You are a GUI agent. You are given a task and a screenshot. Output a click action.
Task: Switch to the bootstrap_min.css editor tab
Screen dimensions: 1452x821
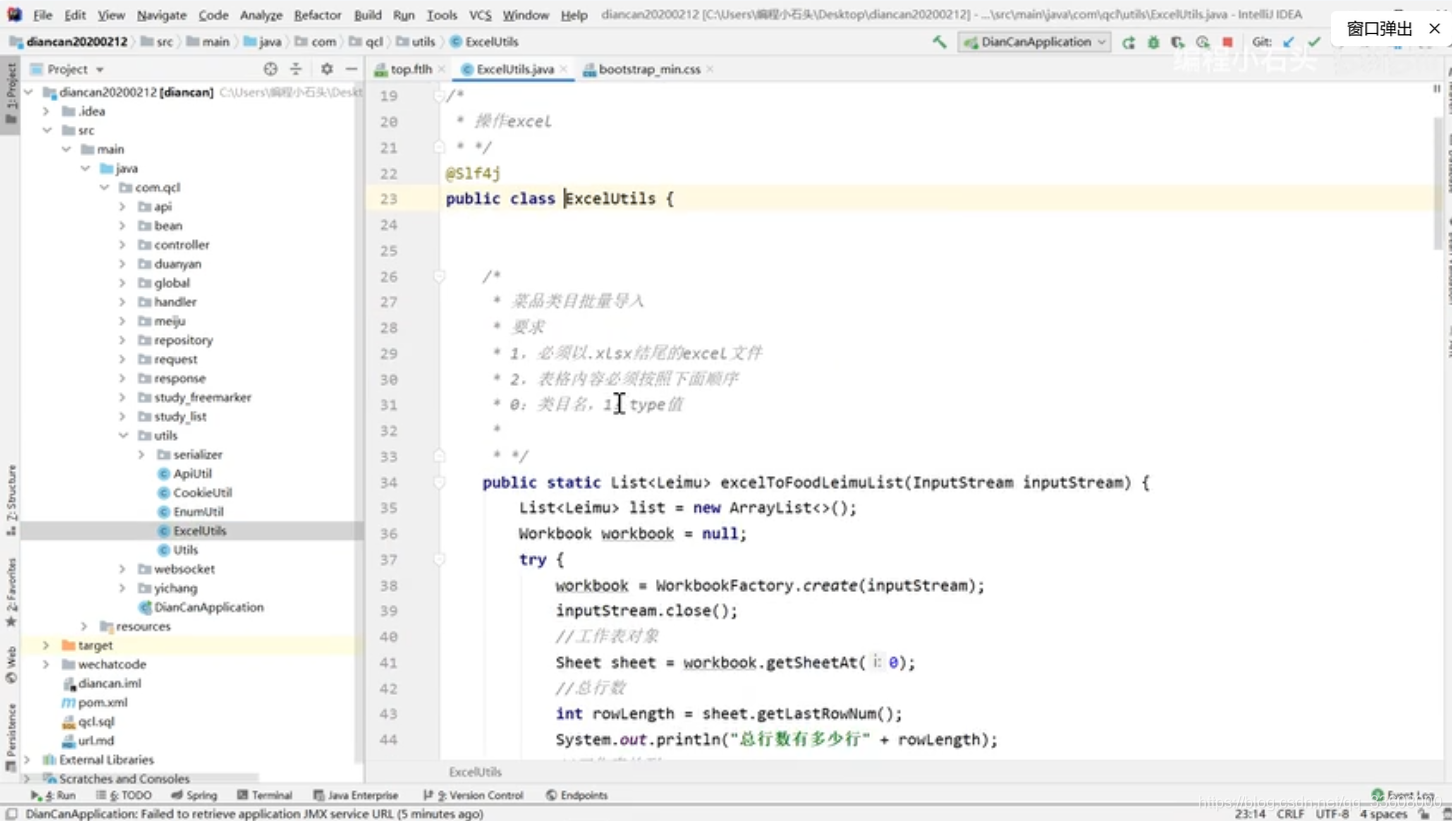(x=649, y=69)
